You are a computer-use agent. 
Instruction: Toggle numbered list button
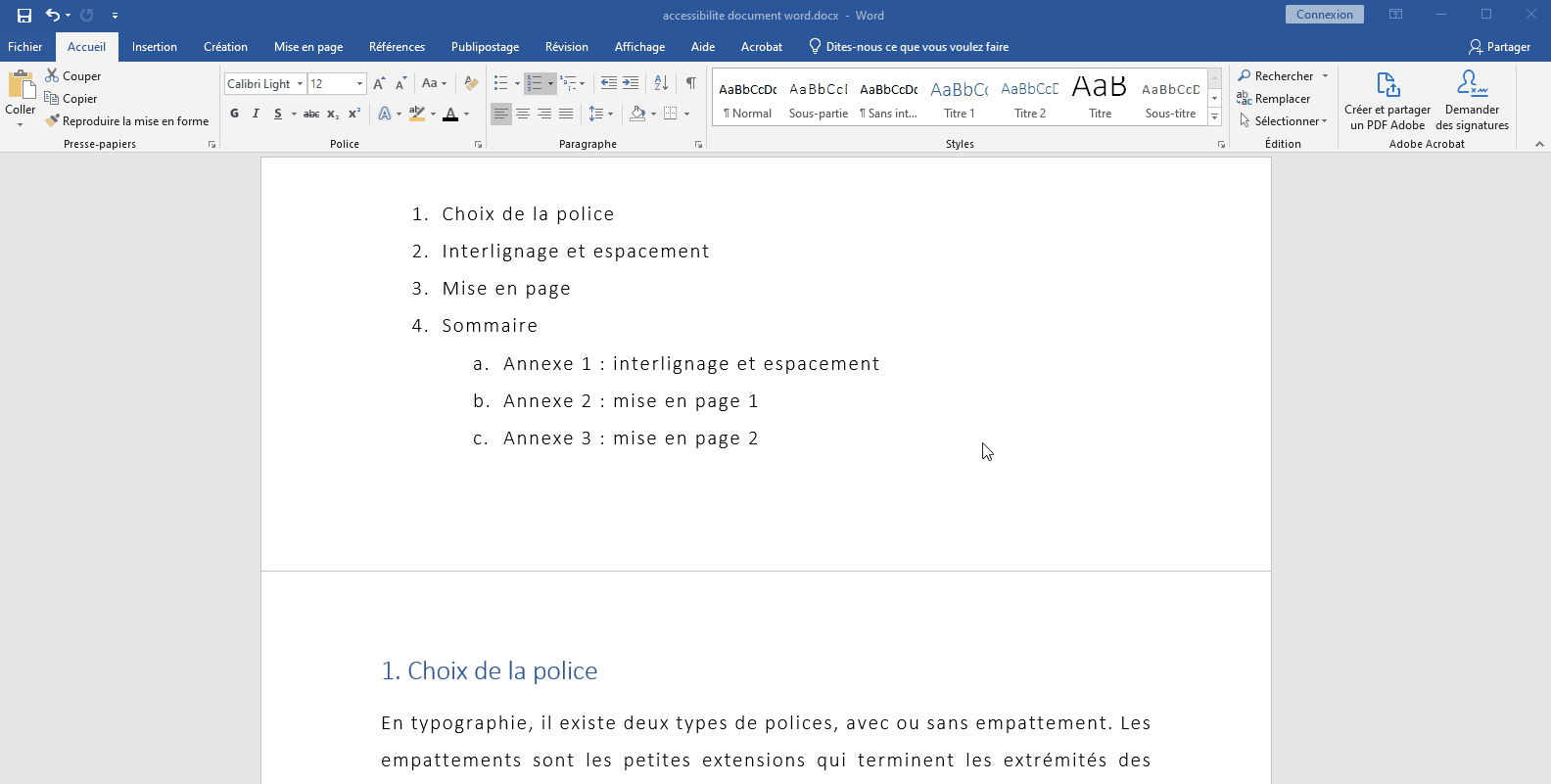pos(535,84)
